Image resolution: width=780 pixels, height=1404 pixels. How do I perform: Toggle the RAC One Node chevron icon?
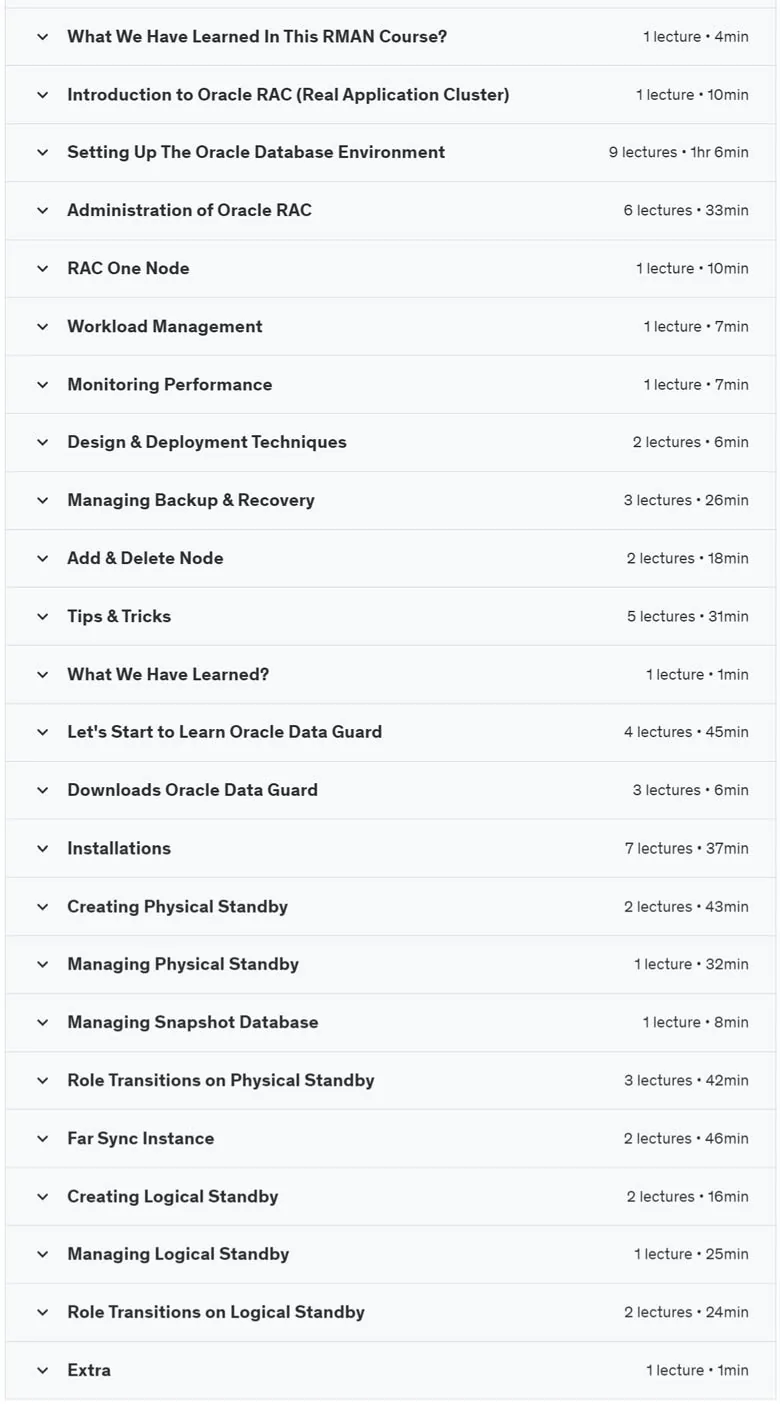42,269
